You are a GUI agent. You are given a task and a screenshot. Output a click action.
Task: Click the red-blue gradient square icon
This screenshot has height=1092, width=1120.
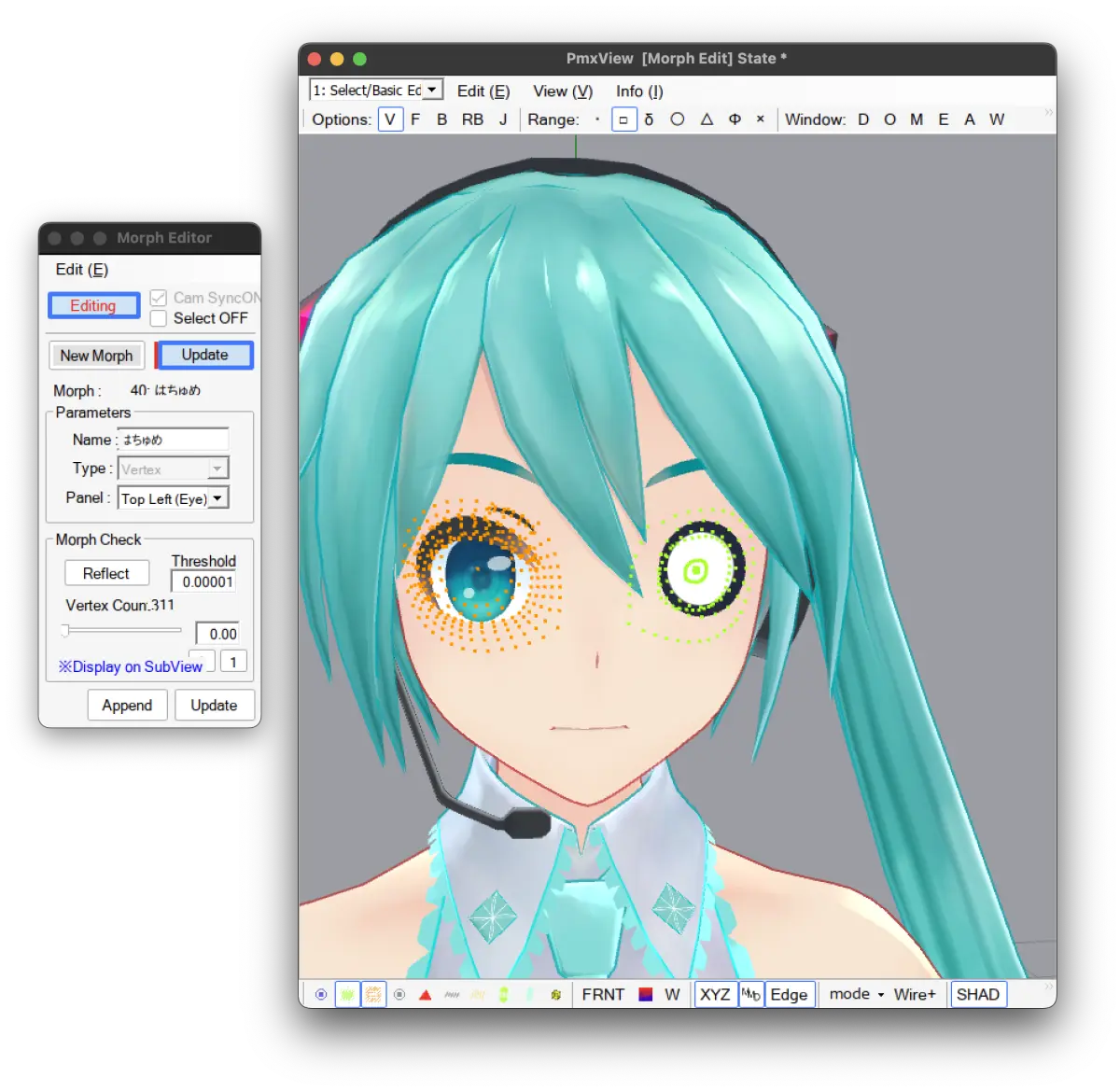pyautogui.click(x=645, y=995)
